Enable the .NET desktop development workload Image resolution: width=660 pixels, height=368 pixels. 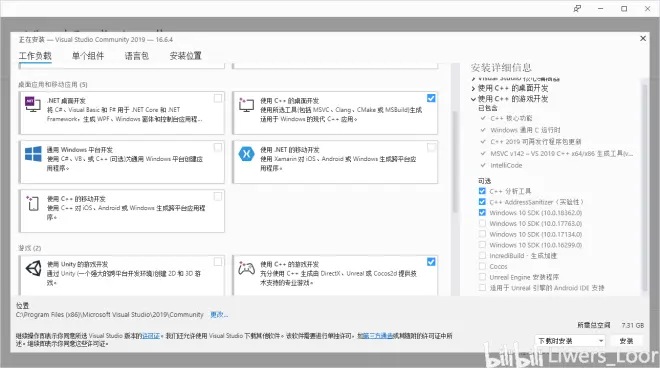tap(218, 98)
